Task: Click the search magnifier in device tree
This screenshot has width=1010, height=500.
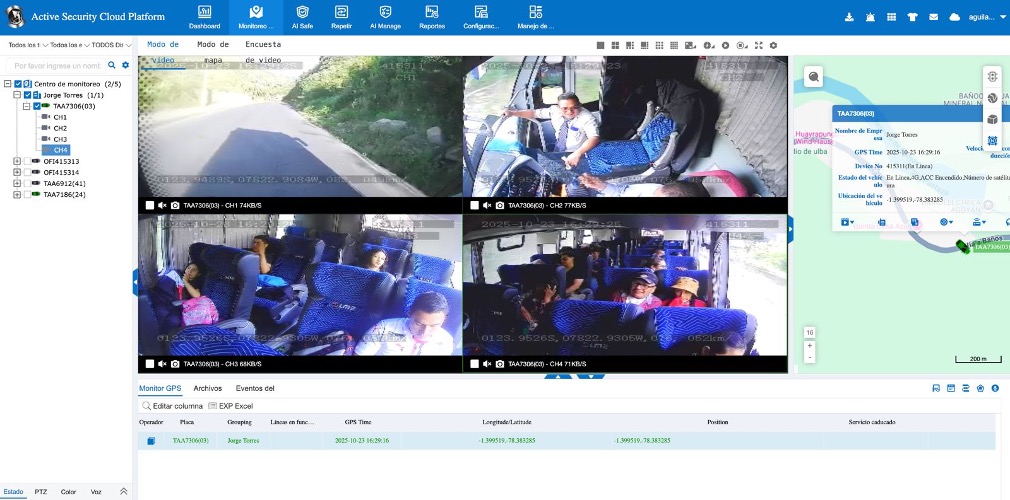Action: pyautogui.click(x=112, y=66)
